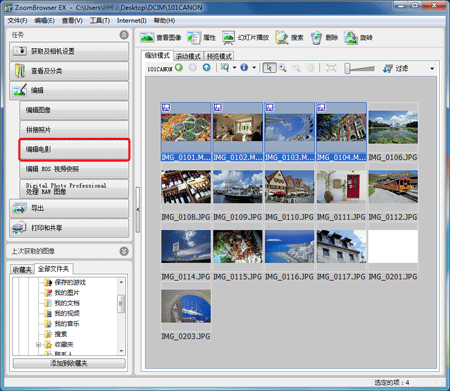Open the 帮助(H) menu
Viewport: 450px width, 391px height.
[x=164, y=21]
